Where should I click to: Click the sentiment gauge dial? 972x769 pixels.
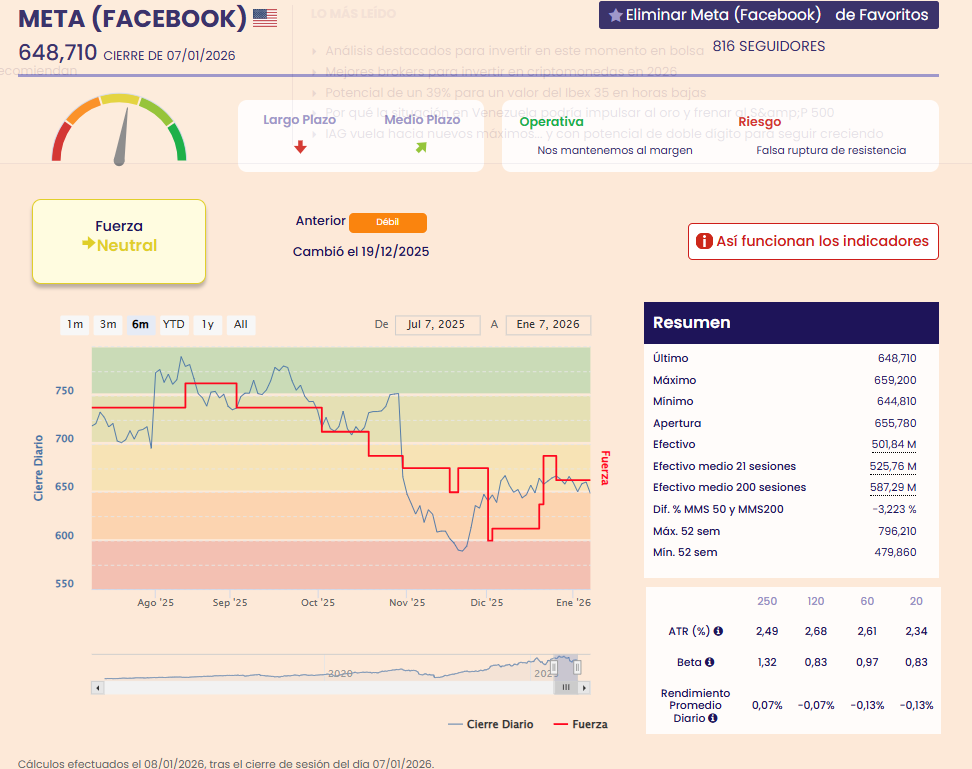[x=119, y=129]
